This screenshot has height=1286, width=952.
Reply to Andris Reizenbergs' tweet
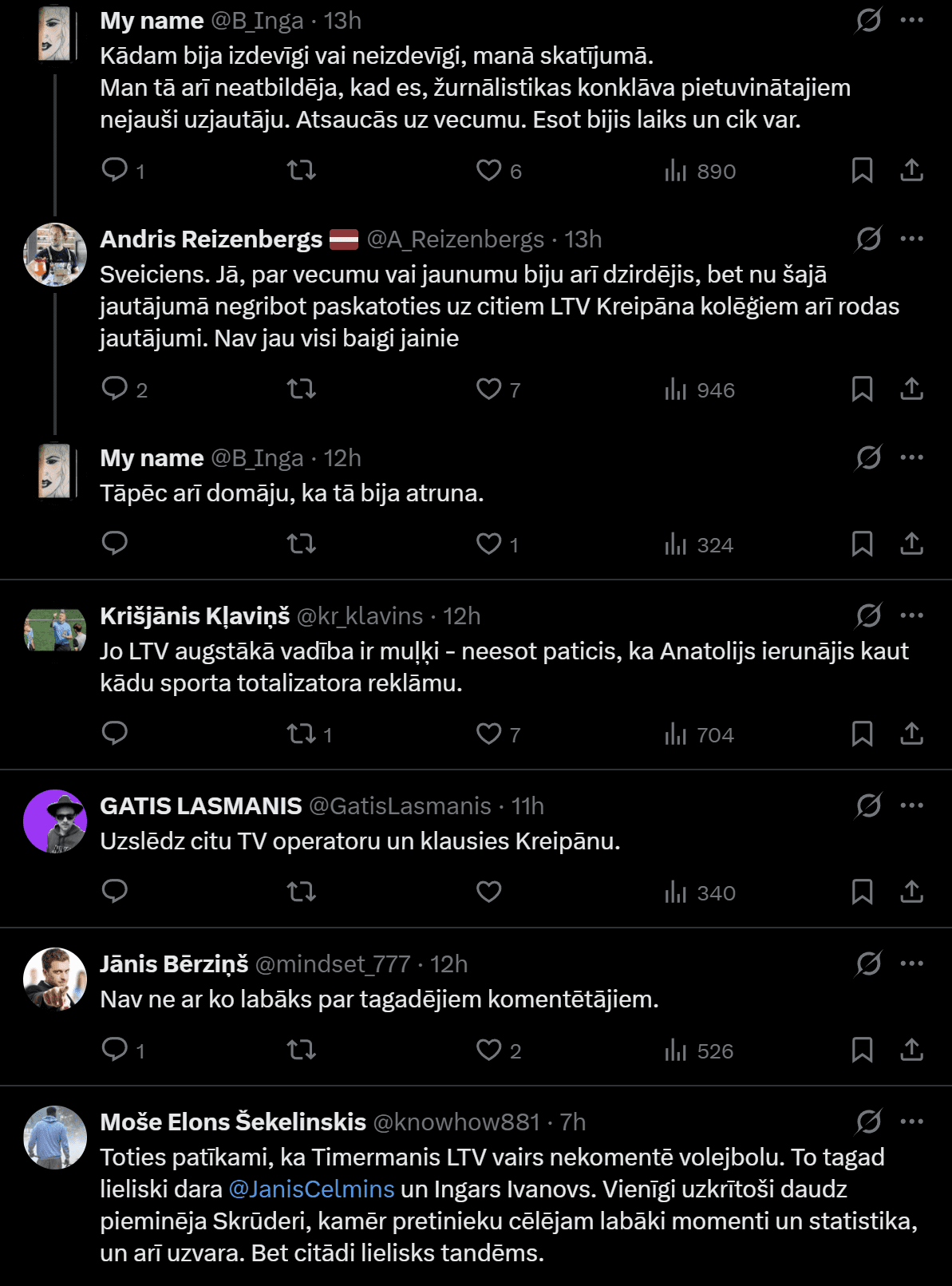click(x=115, y=389)
